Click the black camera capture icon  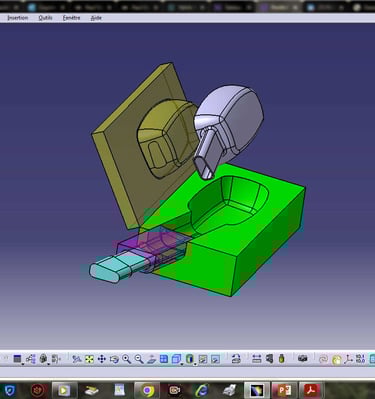point(303,358)
